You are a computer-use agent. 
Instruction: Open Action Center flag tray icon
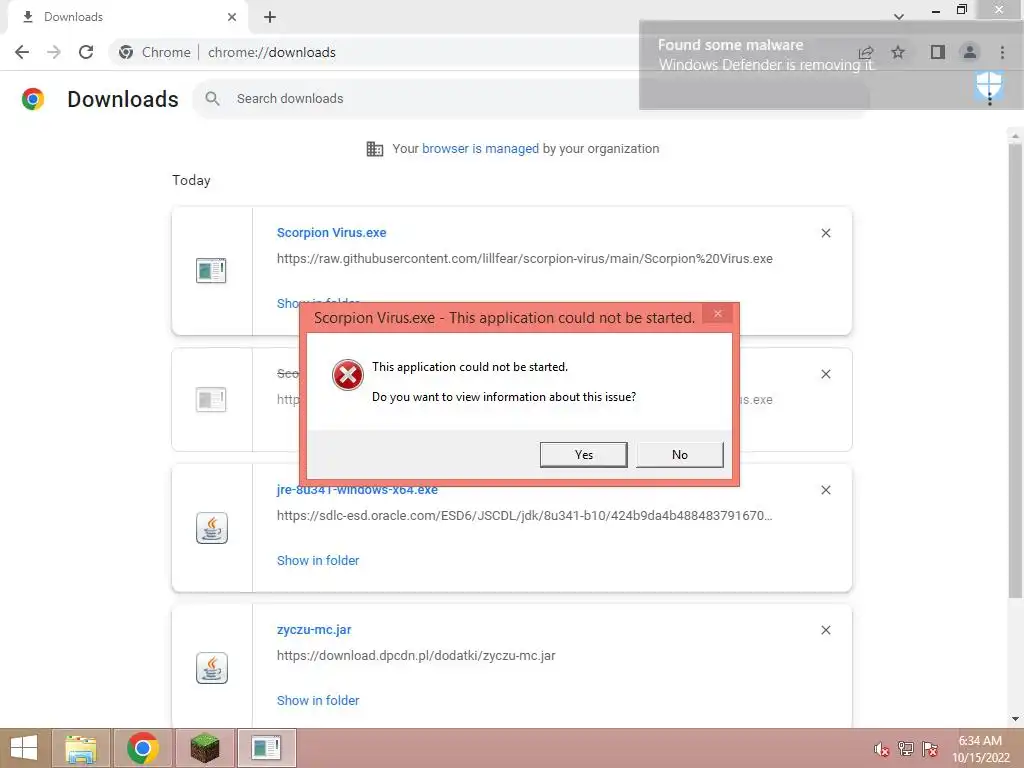pos(930,749)
